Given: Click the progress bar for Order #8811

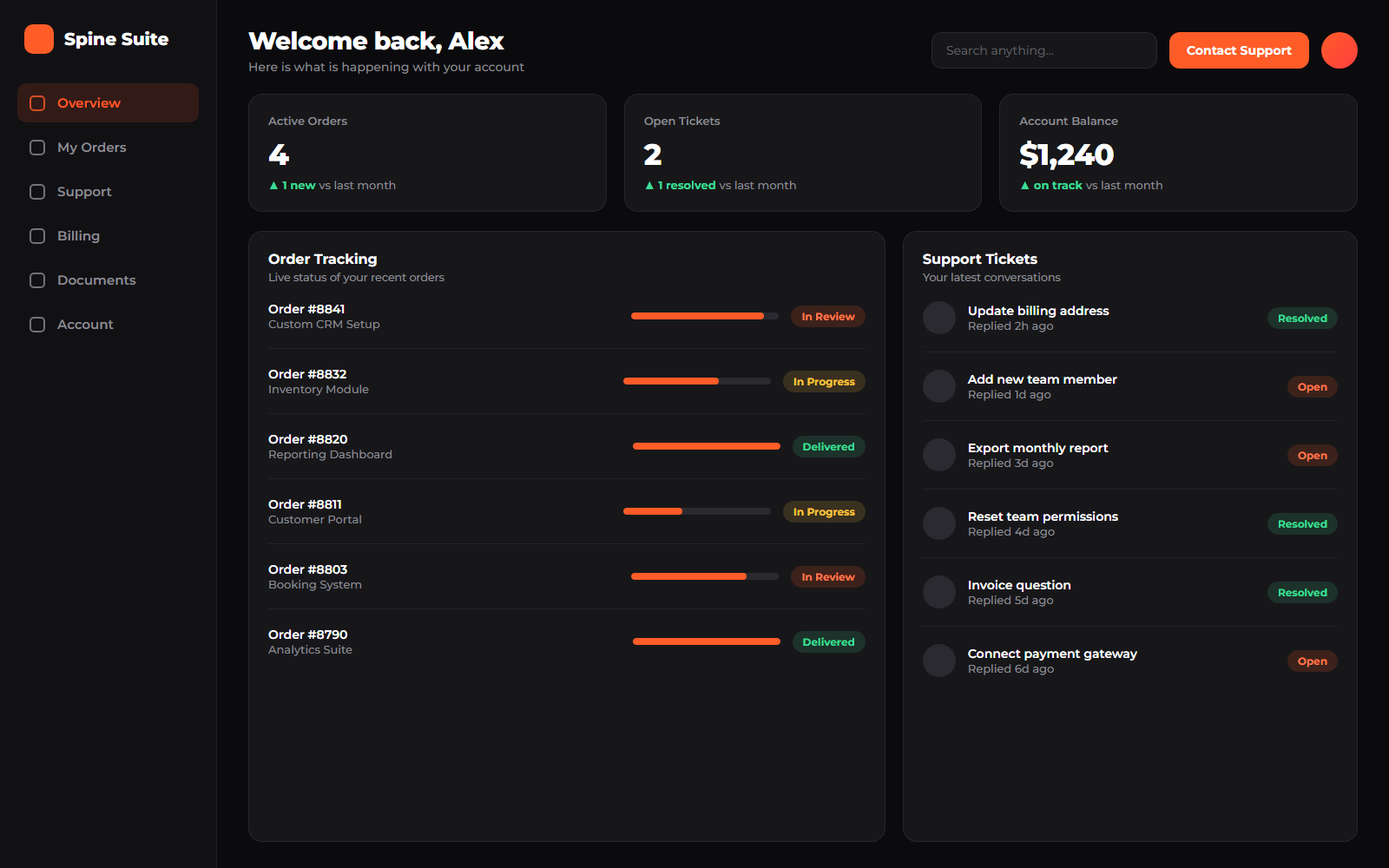Looking at the screenshot, I should pyautogui.click(x=697, y=511).
